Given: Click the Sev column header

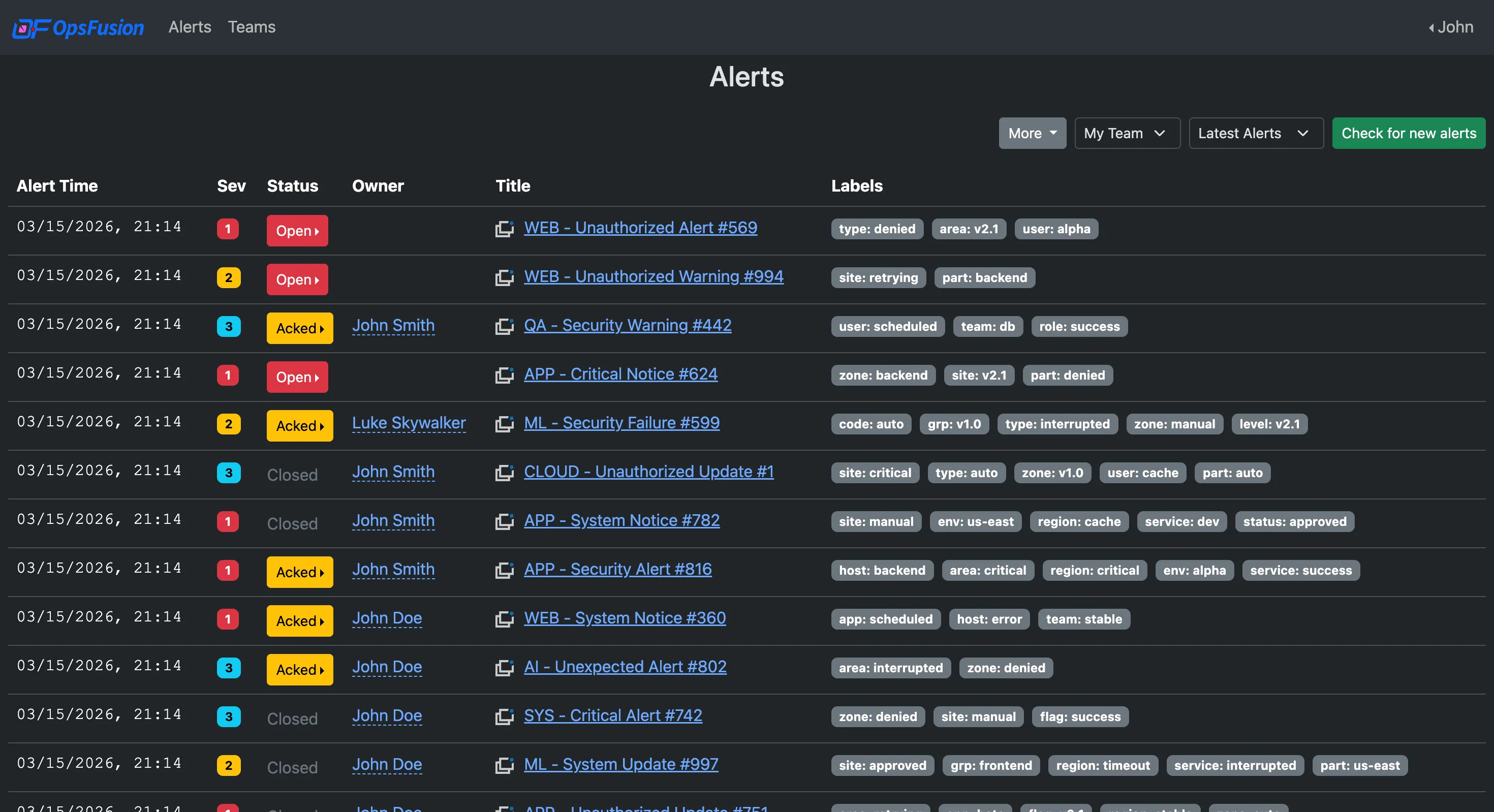Looking at the screenshot, I should point(231,185).
